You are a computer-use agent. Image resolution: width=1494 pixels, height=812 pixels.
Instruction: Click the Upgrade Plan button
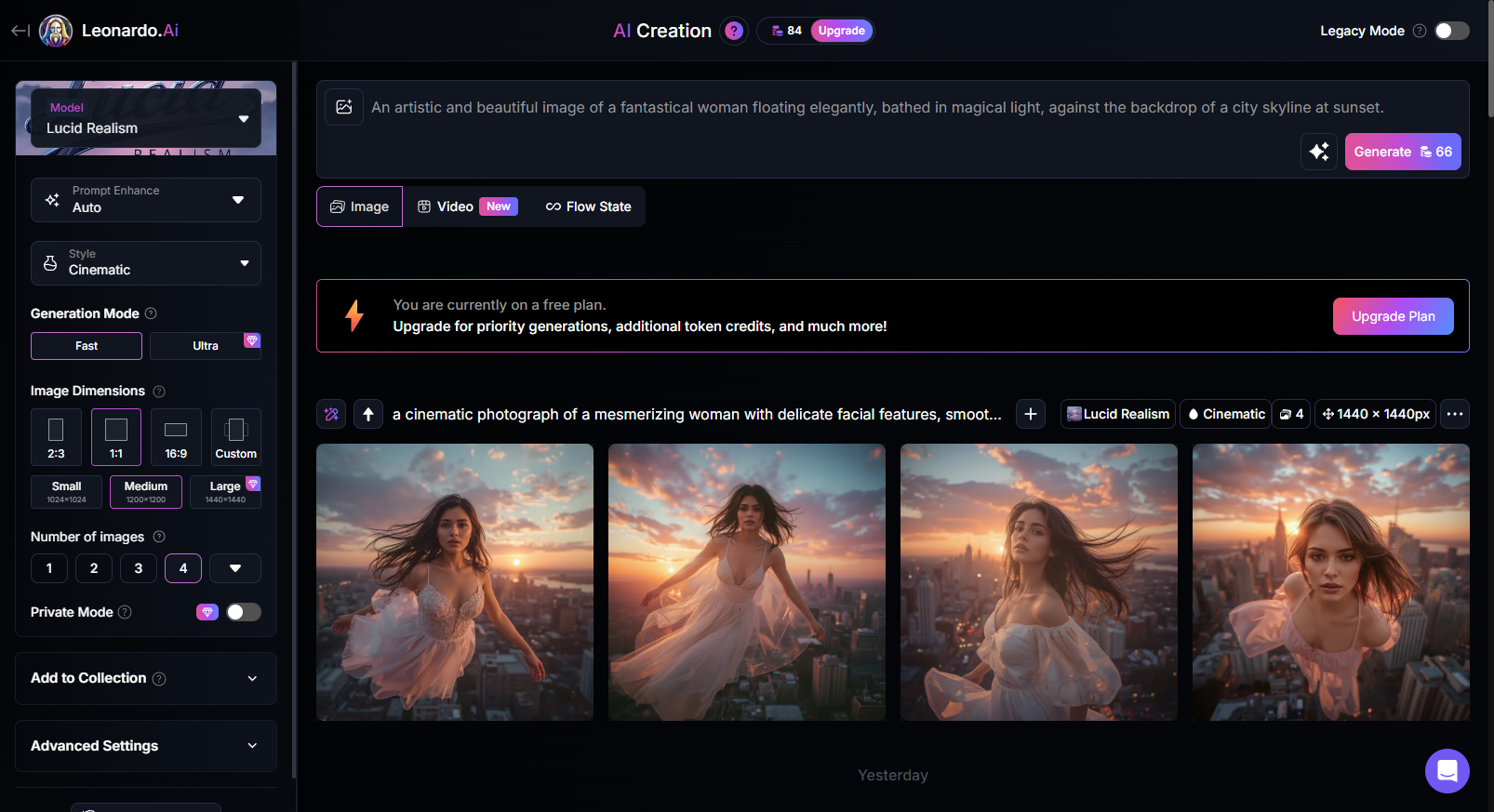(x=1393, y=316)
